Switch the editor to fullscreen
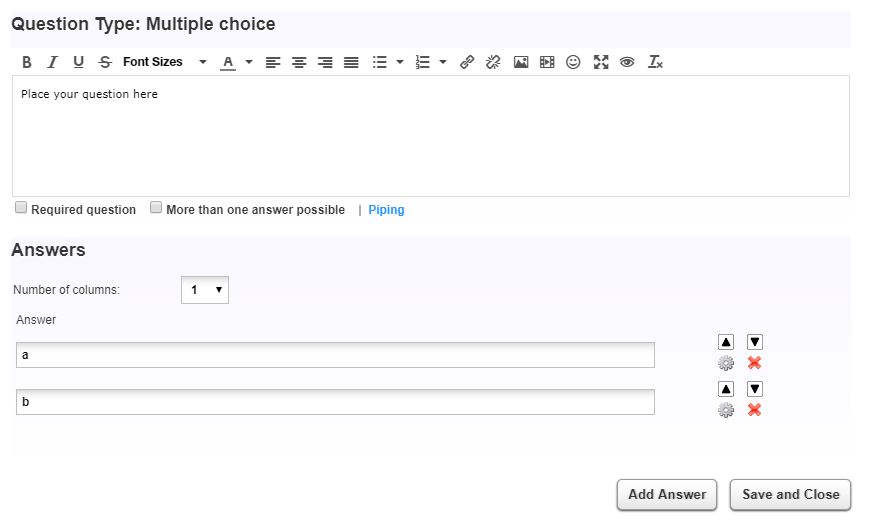The image size is (870, 523). click(600, 62)
